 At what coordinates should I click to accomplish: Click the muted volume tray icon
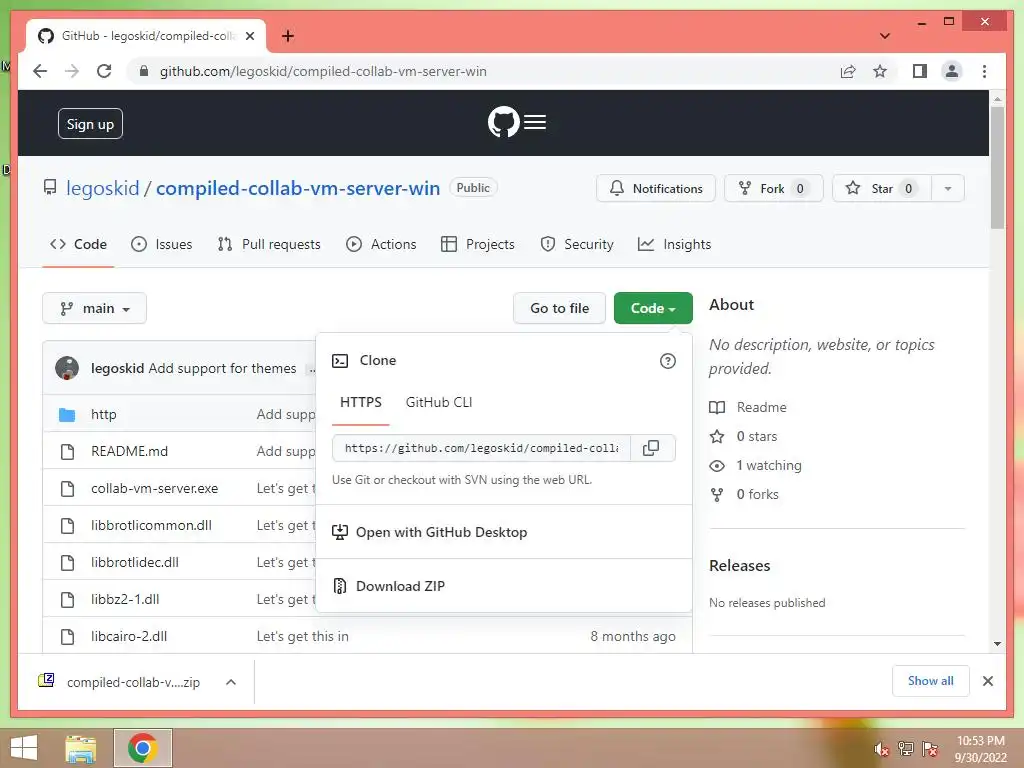(882, 748)
